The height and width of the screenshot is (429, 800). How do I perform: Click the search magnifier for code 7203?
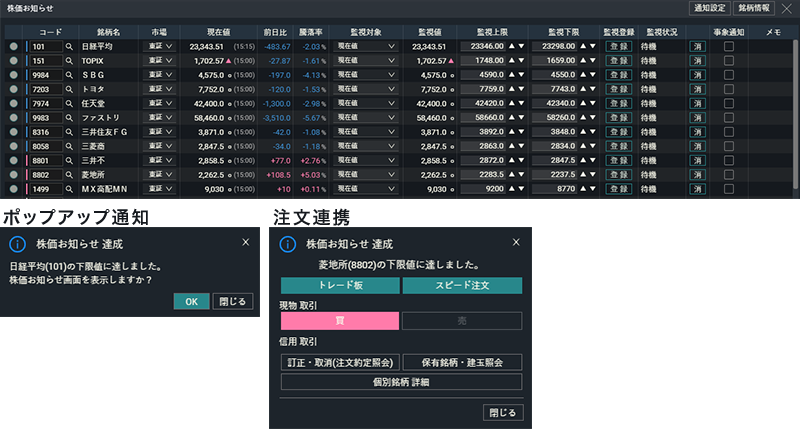point(69,89)
